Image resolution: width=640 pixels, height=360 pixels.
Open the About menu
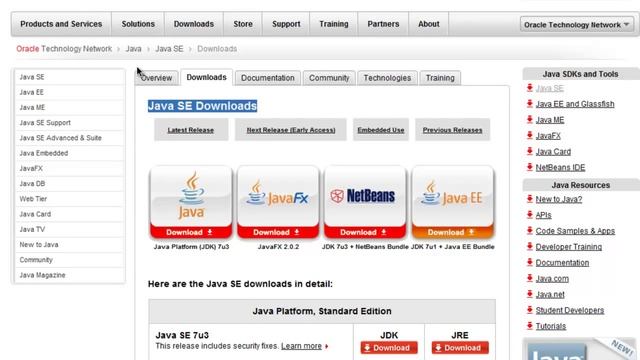pyautogui.click(x=429, y=24)
